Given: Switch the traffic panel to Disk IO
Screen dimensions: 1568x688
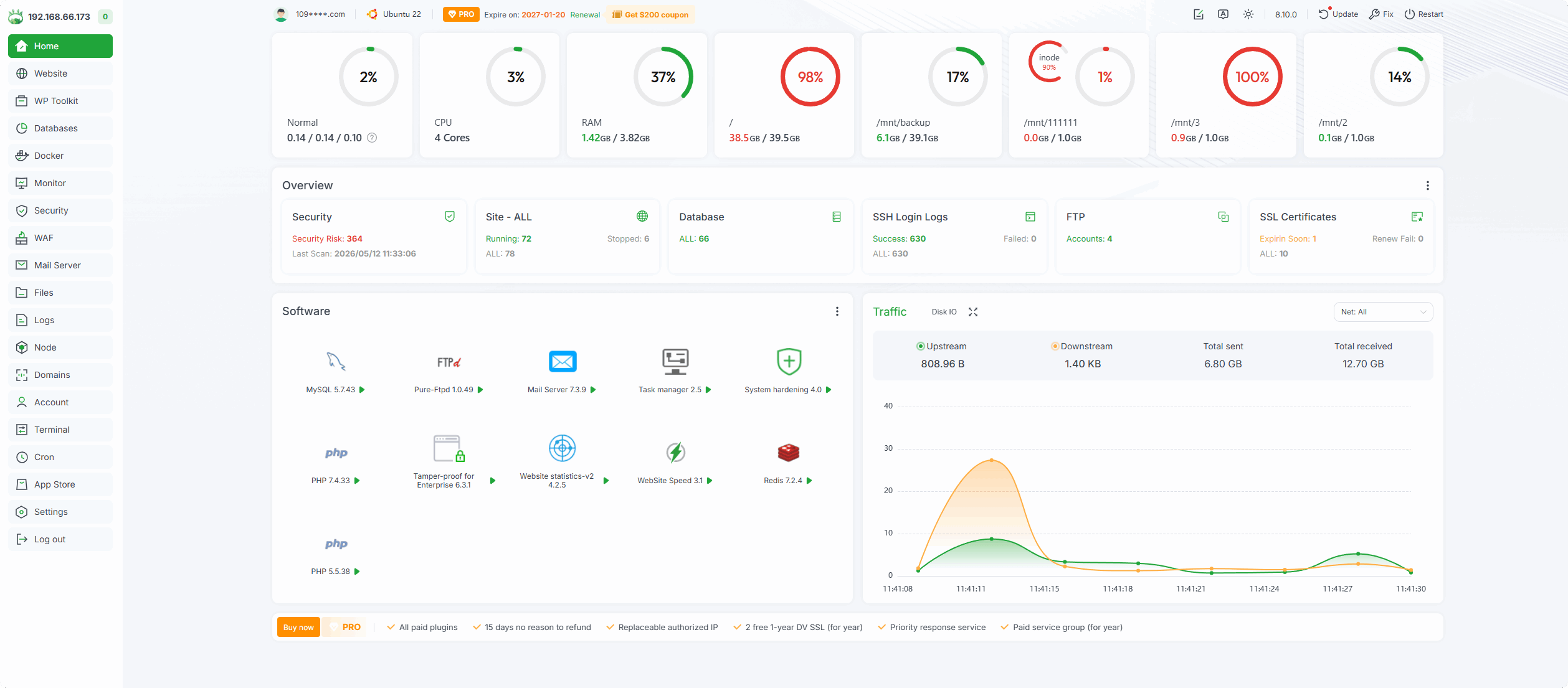Looking at the screenshot, I should click(x=944, y=312).
